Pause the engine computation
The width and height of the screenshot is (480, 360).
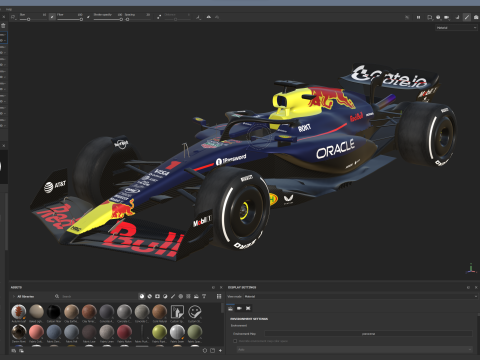418,17
